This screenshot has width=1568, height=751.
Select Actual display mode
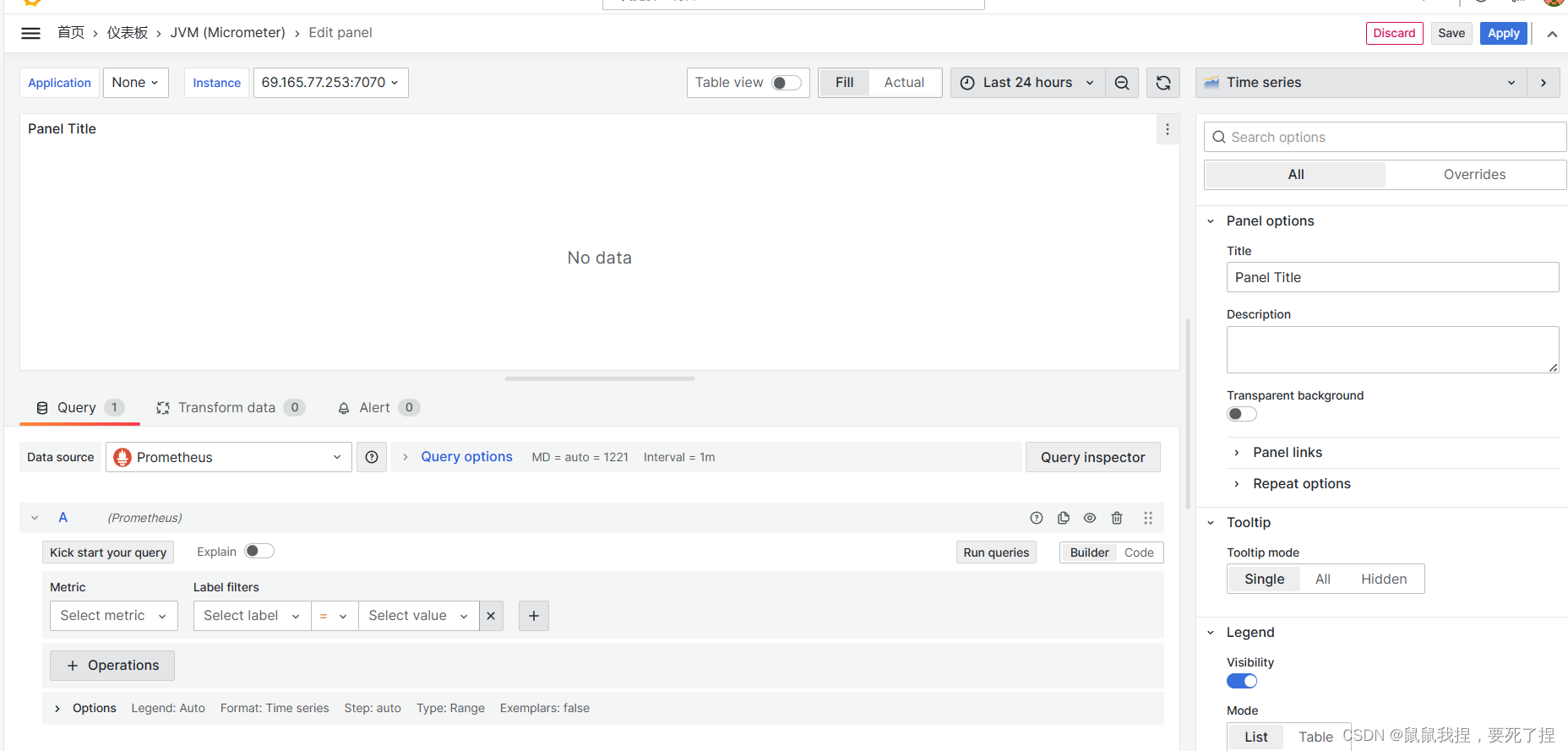(904, 83)
